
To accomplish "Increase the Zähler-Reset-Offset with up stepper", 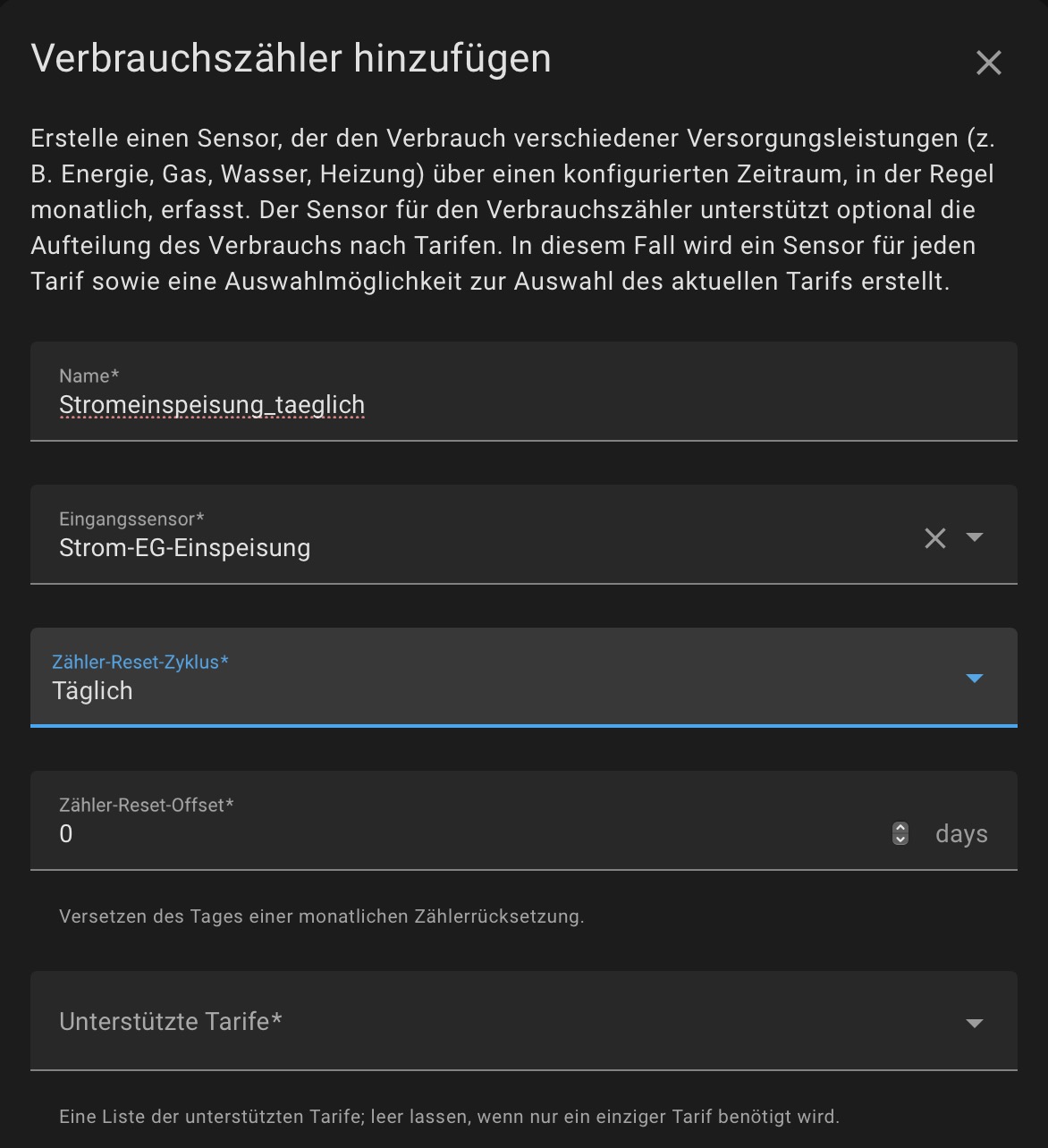I will (900, 828).
